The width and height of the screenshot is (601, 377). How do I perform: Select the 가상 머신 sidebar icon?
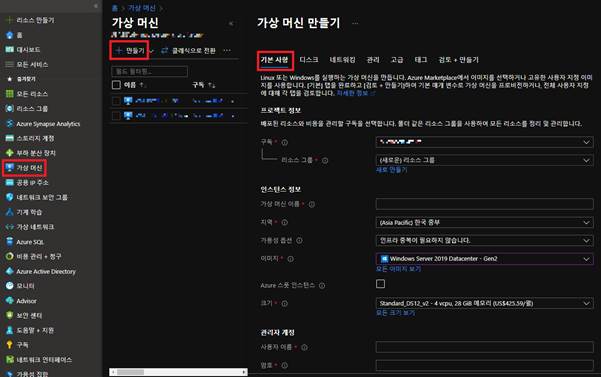tap(10, 167)
